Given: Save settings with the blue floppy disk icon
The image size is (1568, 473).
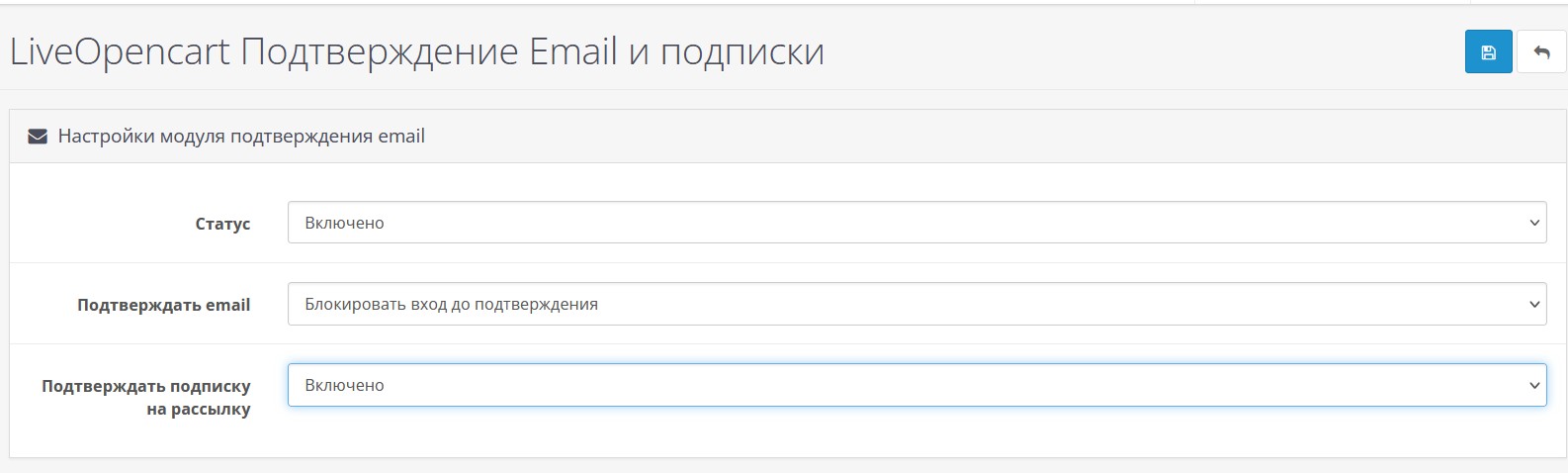Looking at the screenshot, I should pos(1488,52).
